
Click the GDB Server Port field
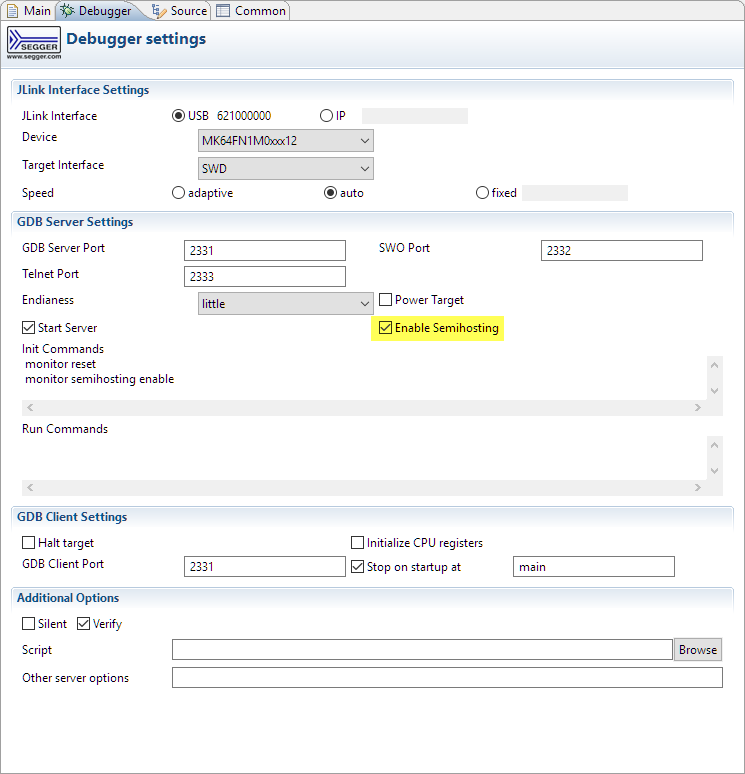265,251
